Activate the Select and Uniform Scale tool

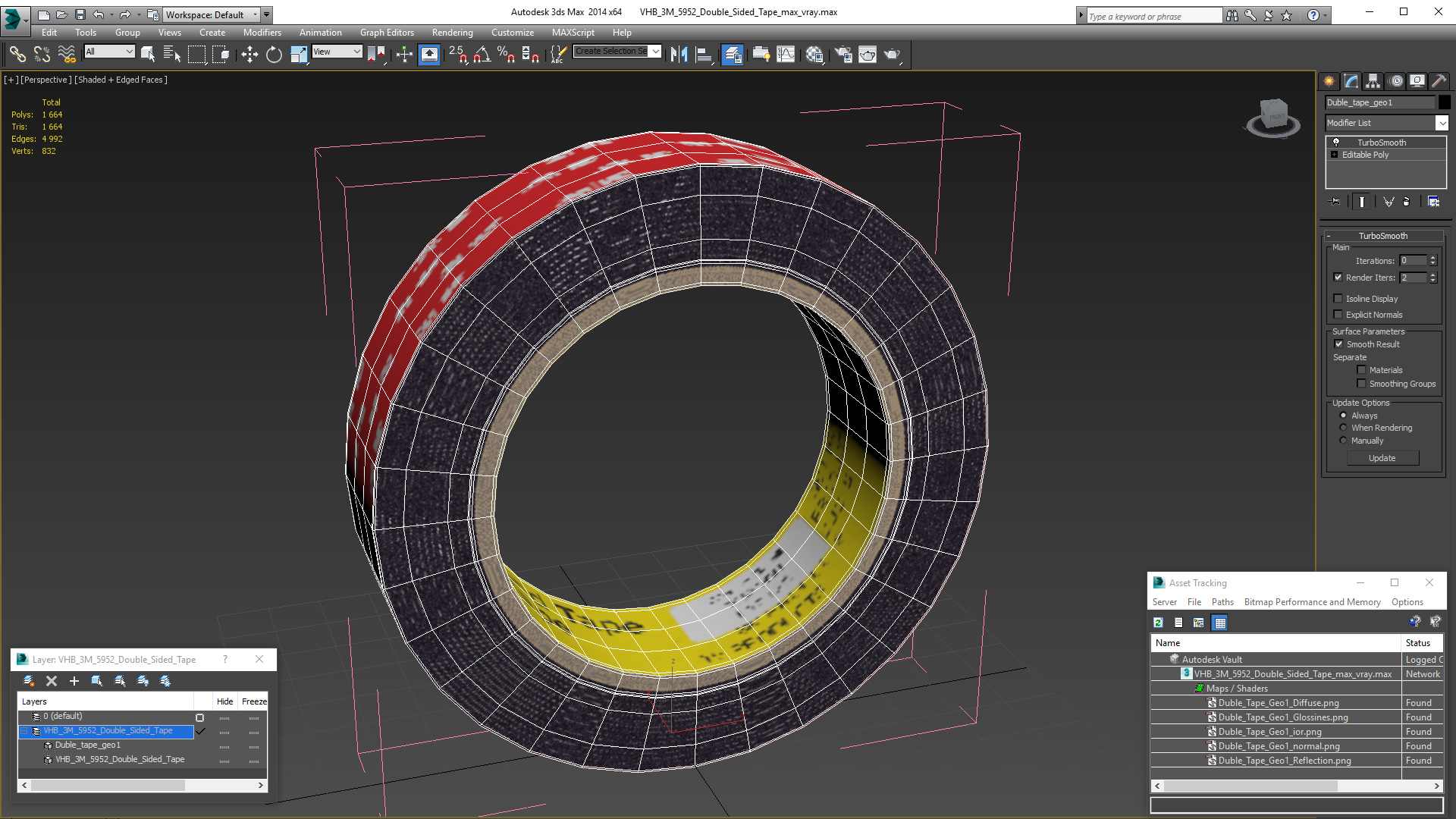(x=299, y=54)
